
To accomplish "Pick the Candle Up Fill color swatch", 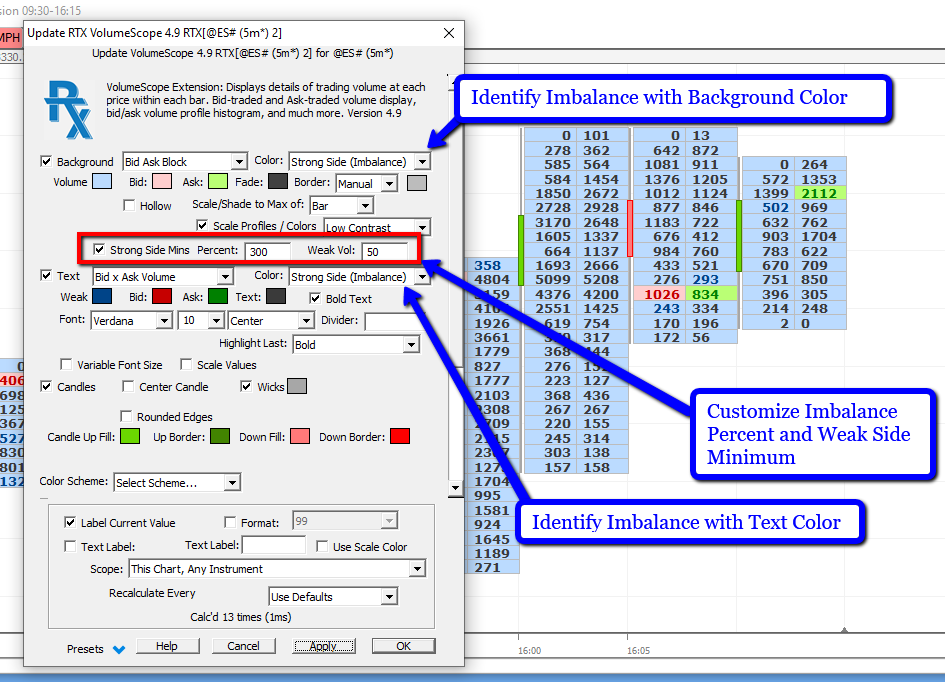I will point(130,437).
